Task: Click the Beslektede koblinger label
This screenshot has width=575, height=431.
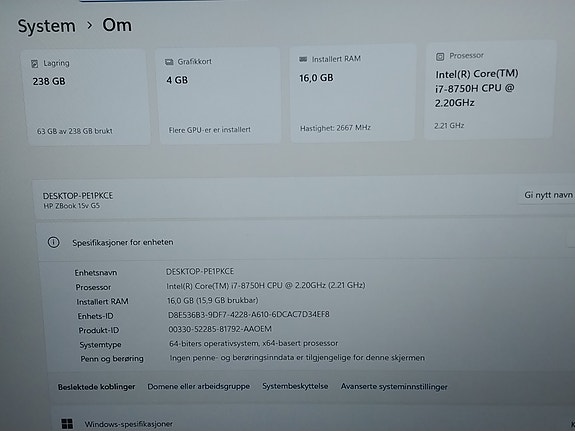Action: [x=96, y=387]
